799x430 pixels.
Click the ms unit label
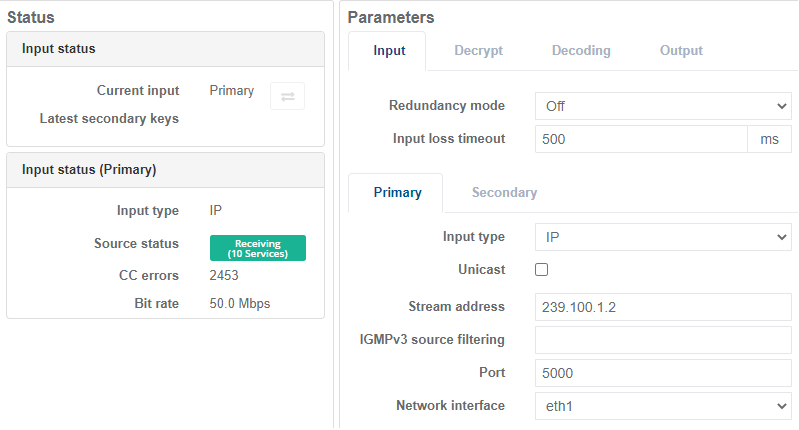(769, 140)
